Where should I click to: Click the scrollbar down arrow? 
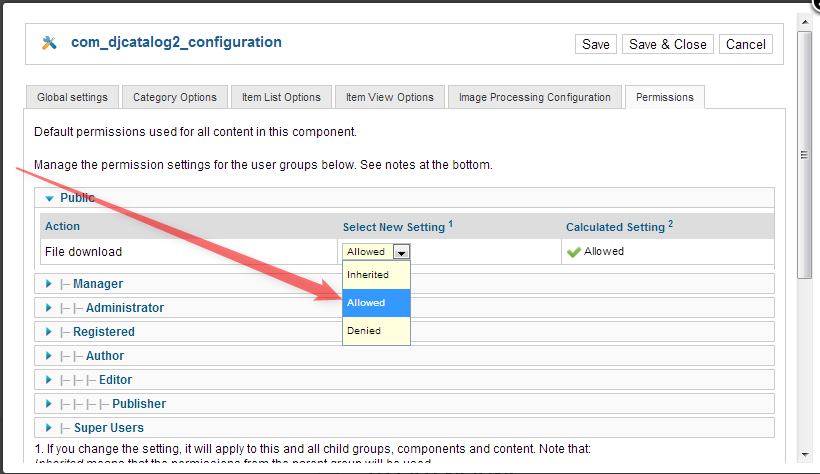(804, 455)
